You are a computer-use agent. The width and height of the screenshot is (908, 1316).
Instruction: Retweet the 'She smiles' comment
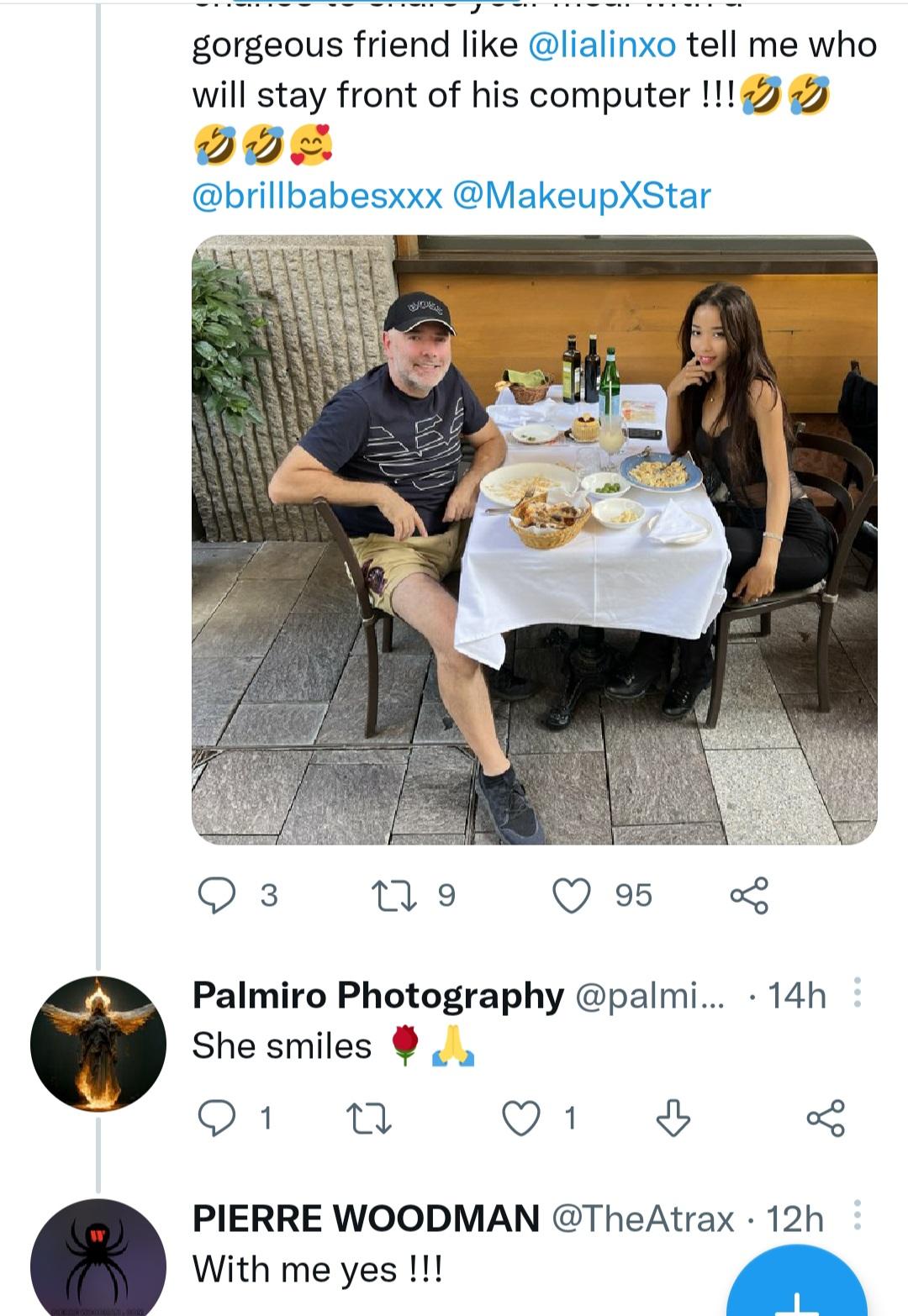pos(369,1119)
